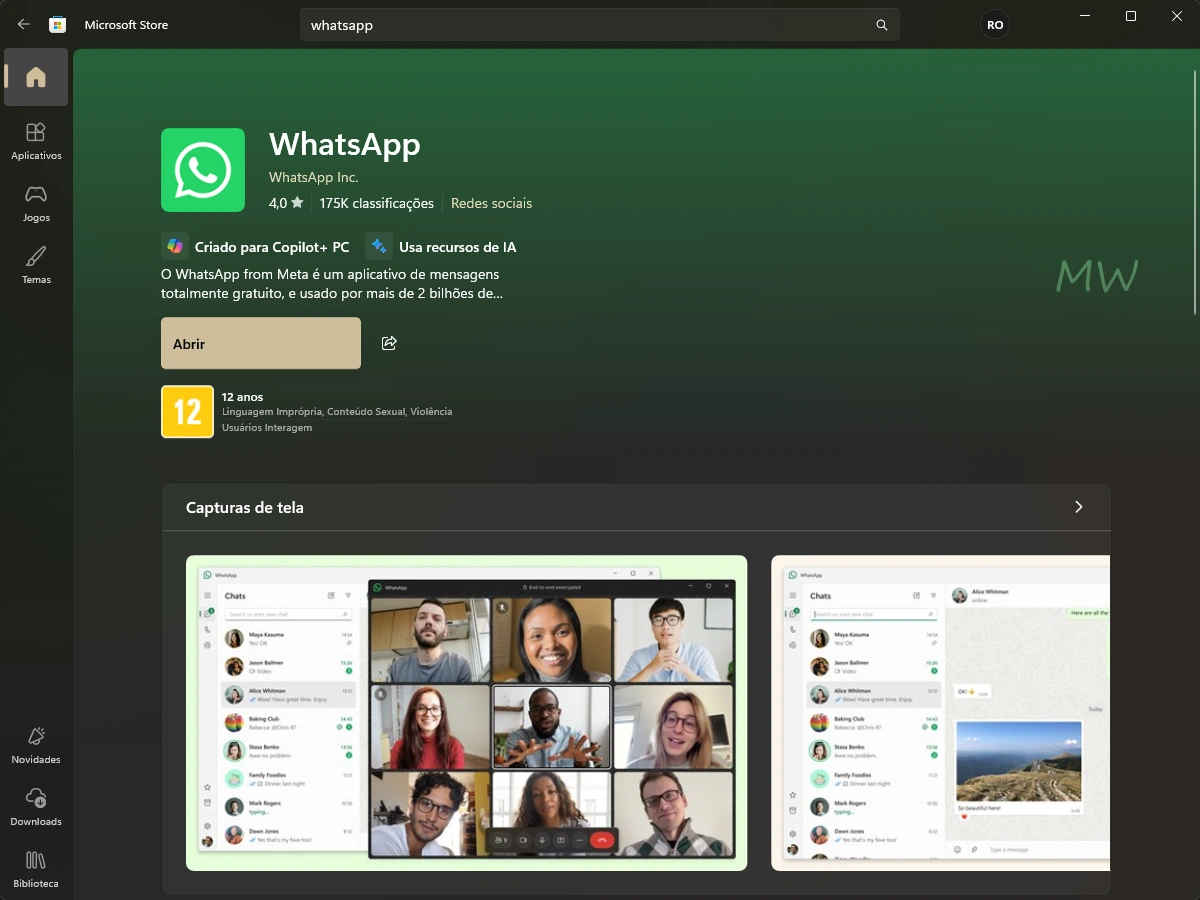Close the Microsoft Store window
This screenshot has height=900, width=1200.
[1177, 15]
